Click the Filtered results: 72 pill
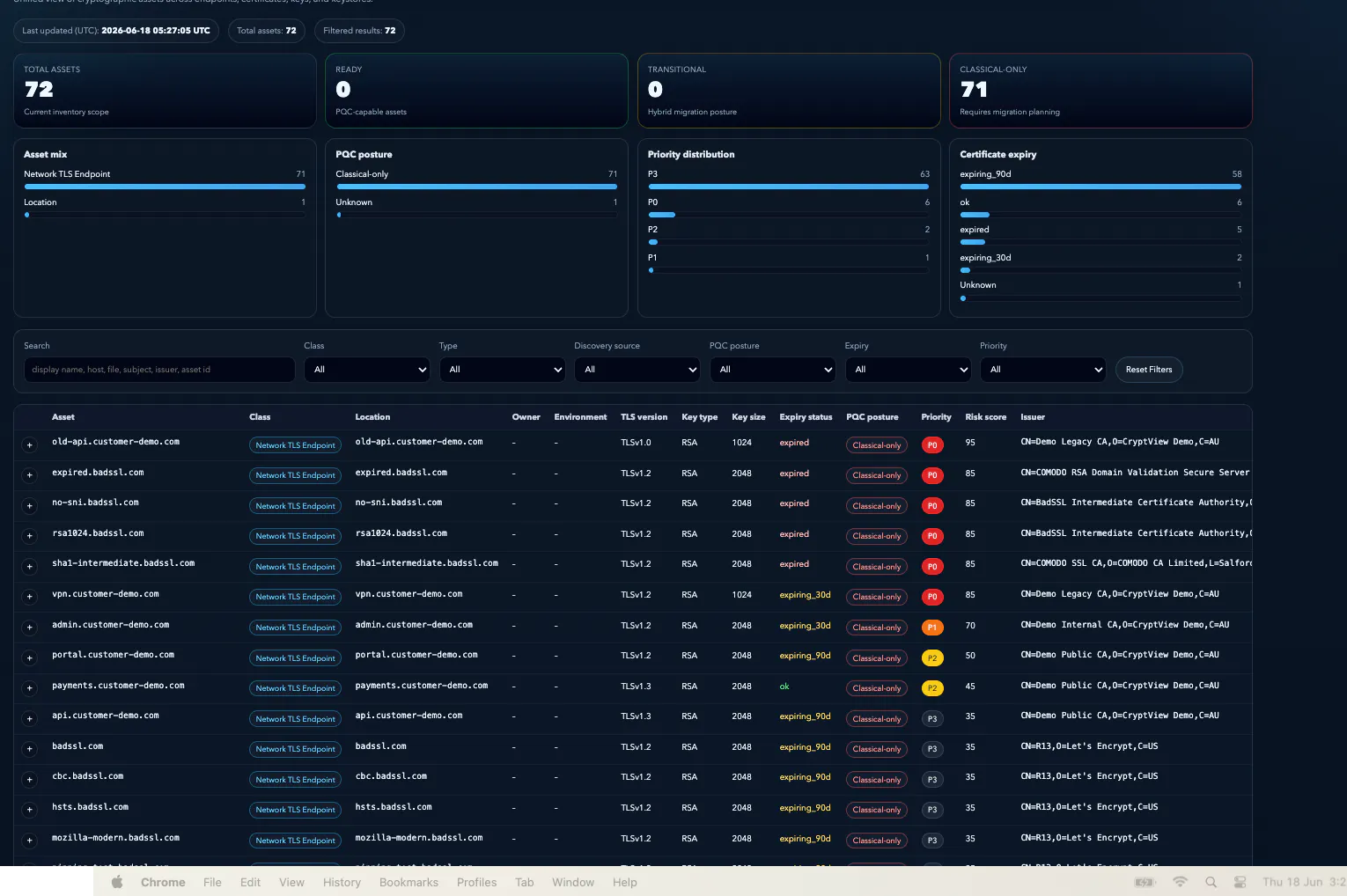The width and height of the screenshot is (1347, 896). [x=359, y=31]
